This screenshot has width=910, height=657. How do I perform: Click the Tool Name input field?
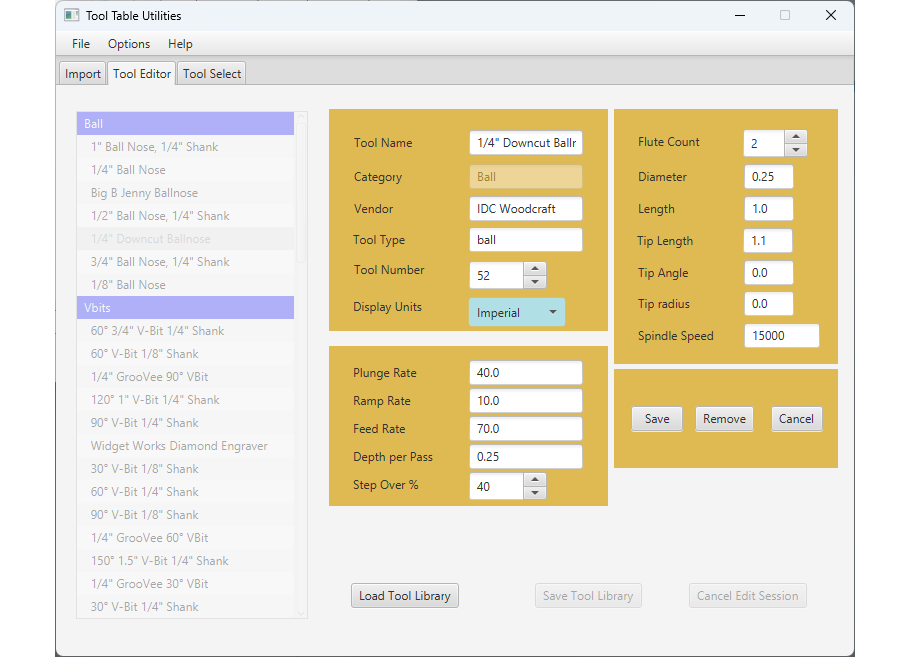click(526, 143)
